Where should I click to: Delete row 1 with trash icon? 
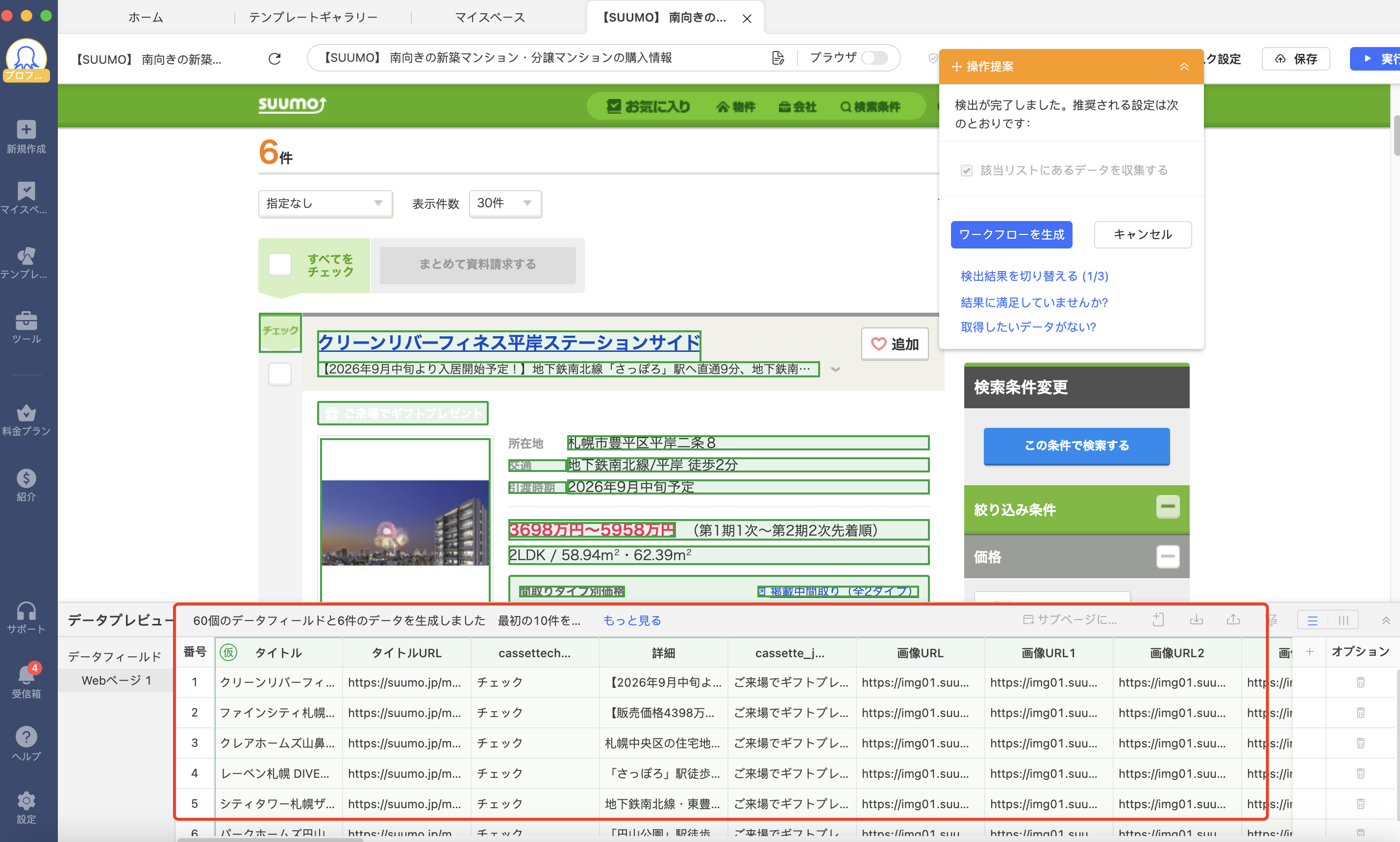coord(1361,682)
